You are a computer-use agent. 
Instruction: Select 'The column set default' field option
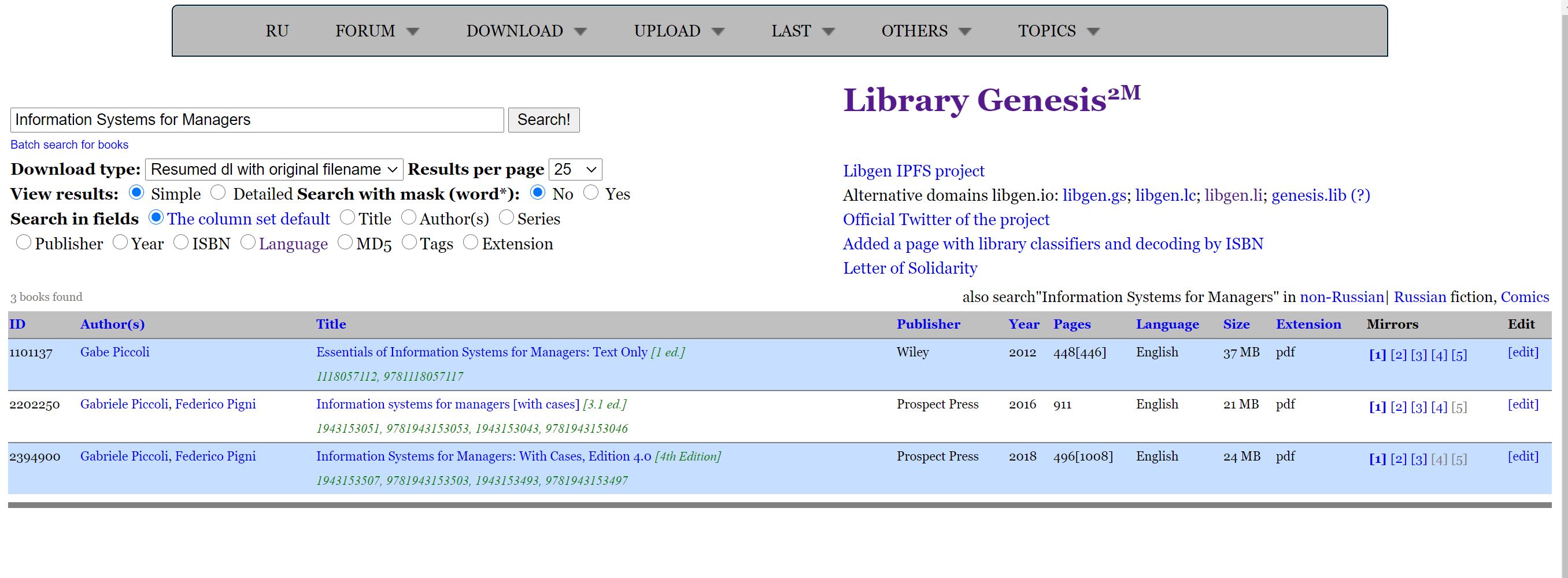[x=156, y=218]
